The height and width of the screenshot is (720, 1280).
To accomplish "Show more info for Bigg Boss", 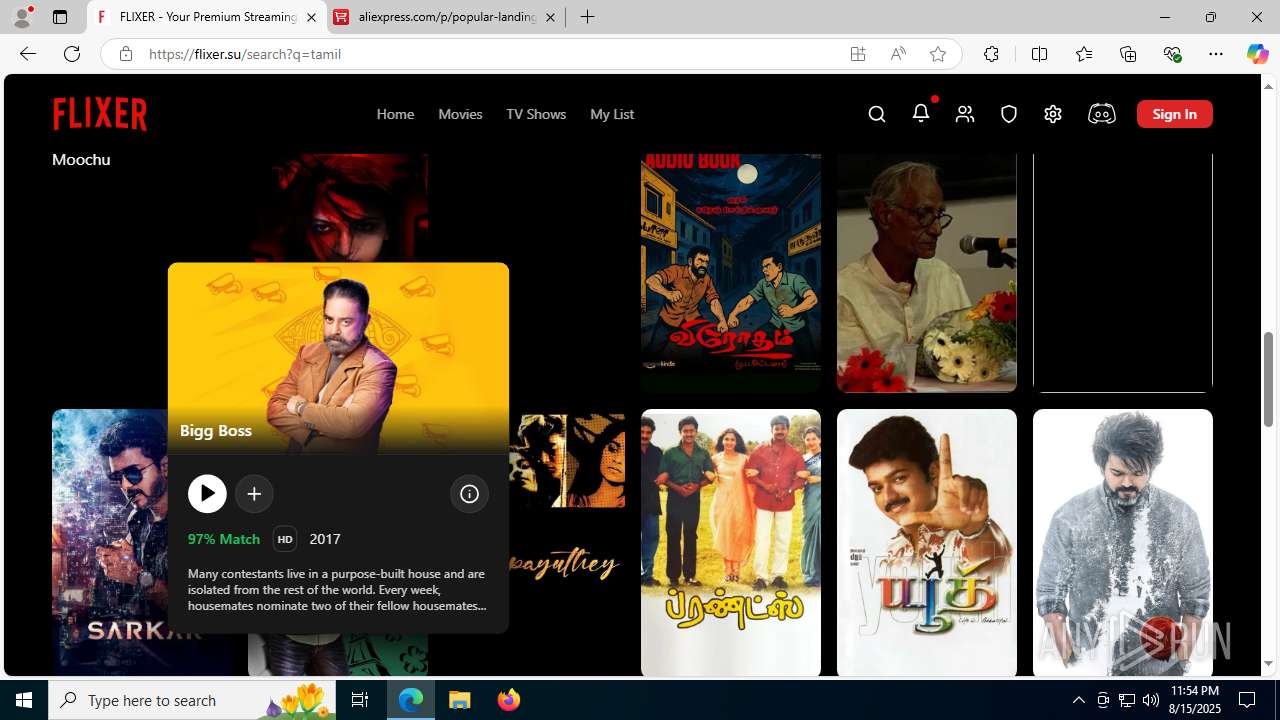I will pyautogui.click(x=469, y=493).
